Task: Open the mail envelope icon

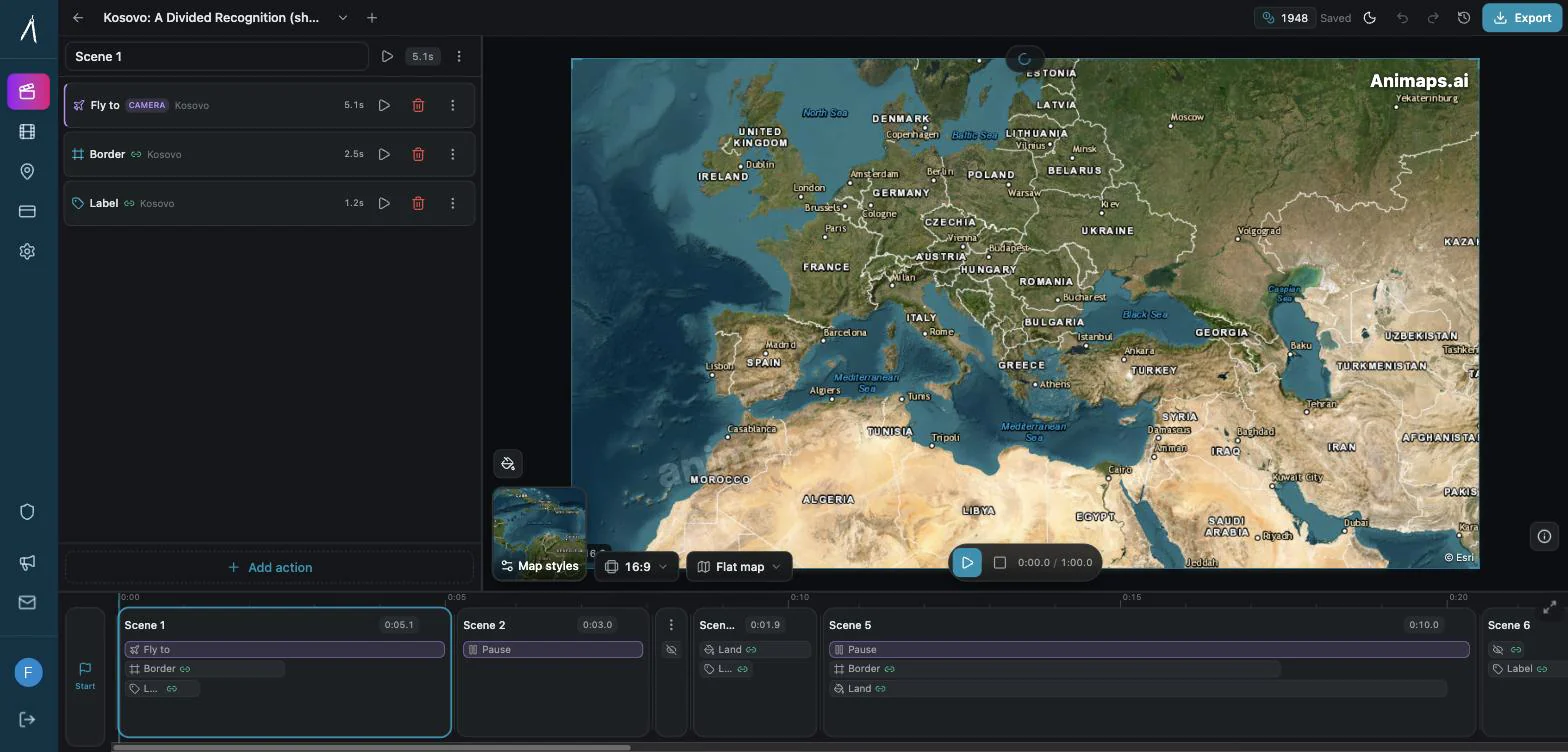Action: pyautogui.click(x=28, y=602)
